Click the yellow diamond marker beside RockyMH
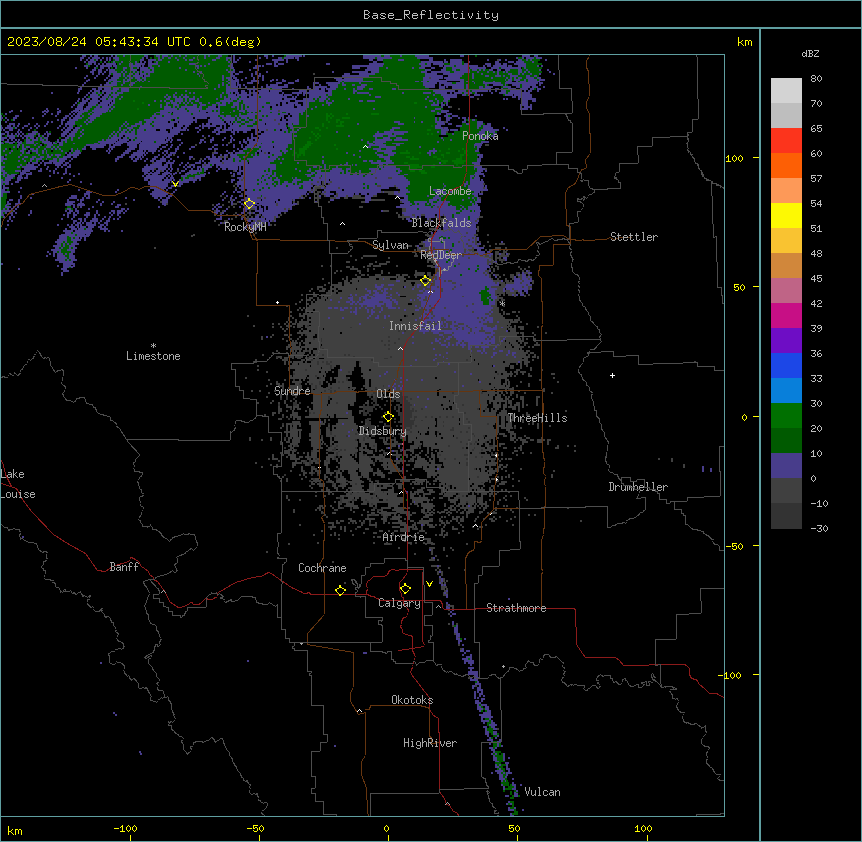 (249, 204)
